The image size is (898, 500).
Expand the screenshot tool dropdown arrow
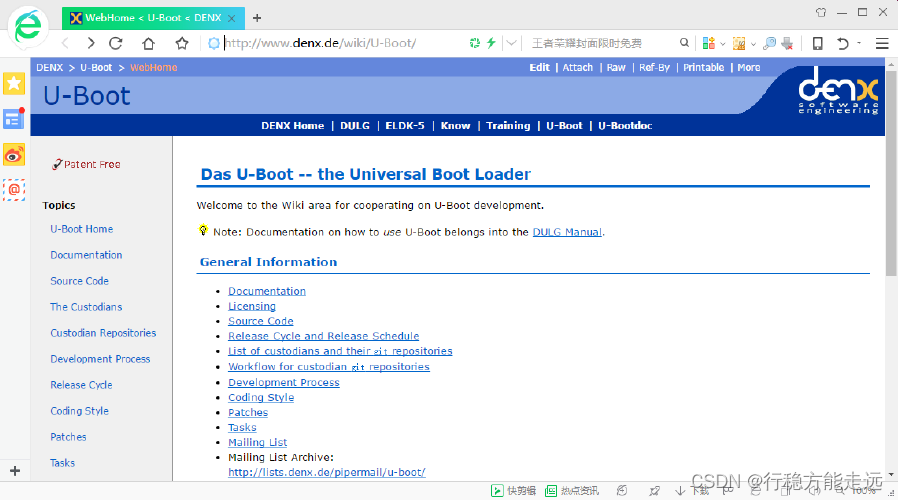(753, 44)
